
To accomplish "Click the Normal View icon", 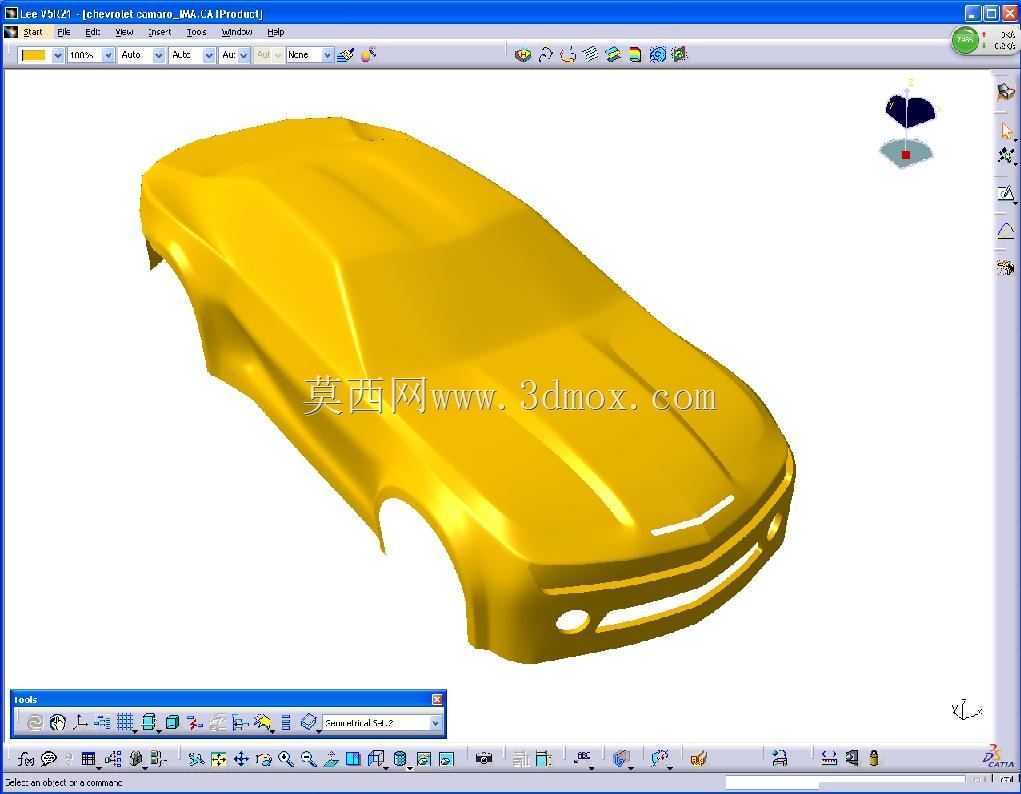I will click(x=331, y=759).
